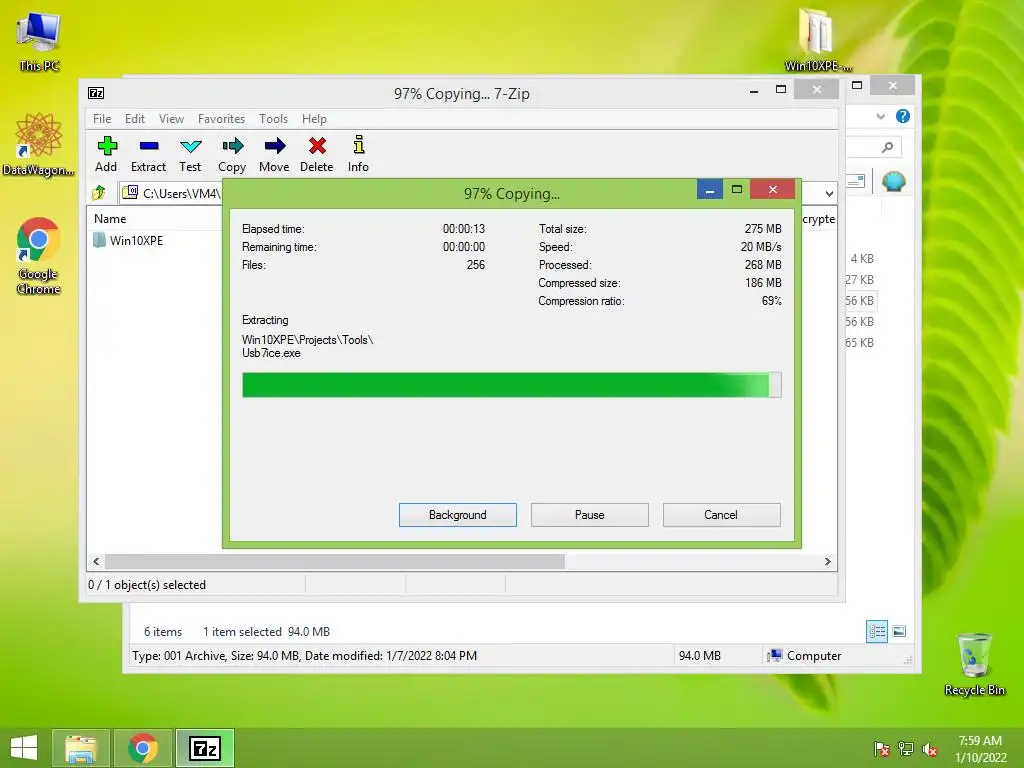Open the DataWagon desktop shortcut
The height and width of the screenshot is (768, 1024).
click(x=39, y=145)
